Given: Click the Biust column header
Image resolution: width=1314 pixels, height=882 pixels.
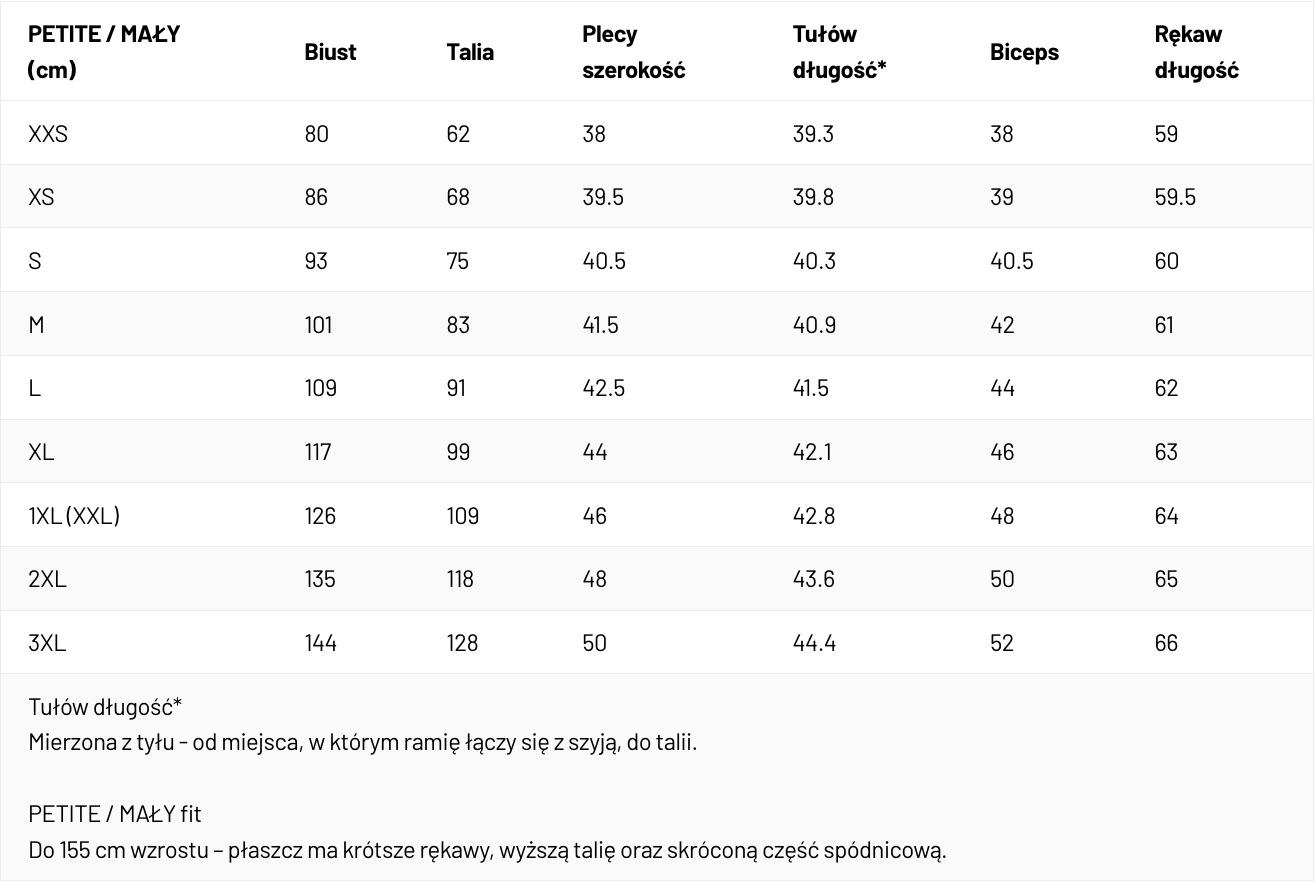Looking at the screenshot, I should click(x=330, y=52).
